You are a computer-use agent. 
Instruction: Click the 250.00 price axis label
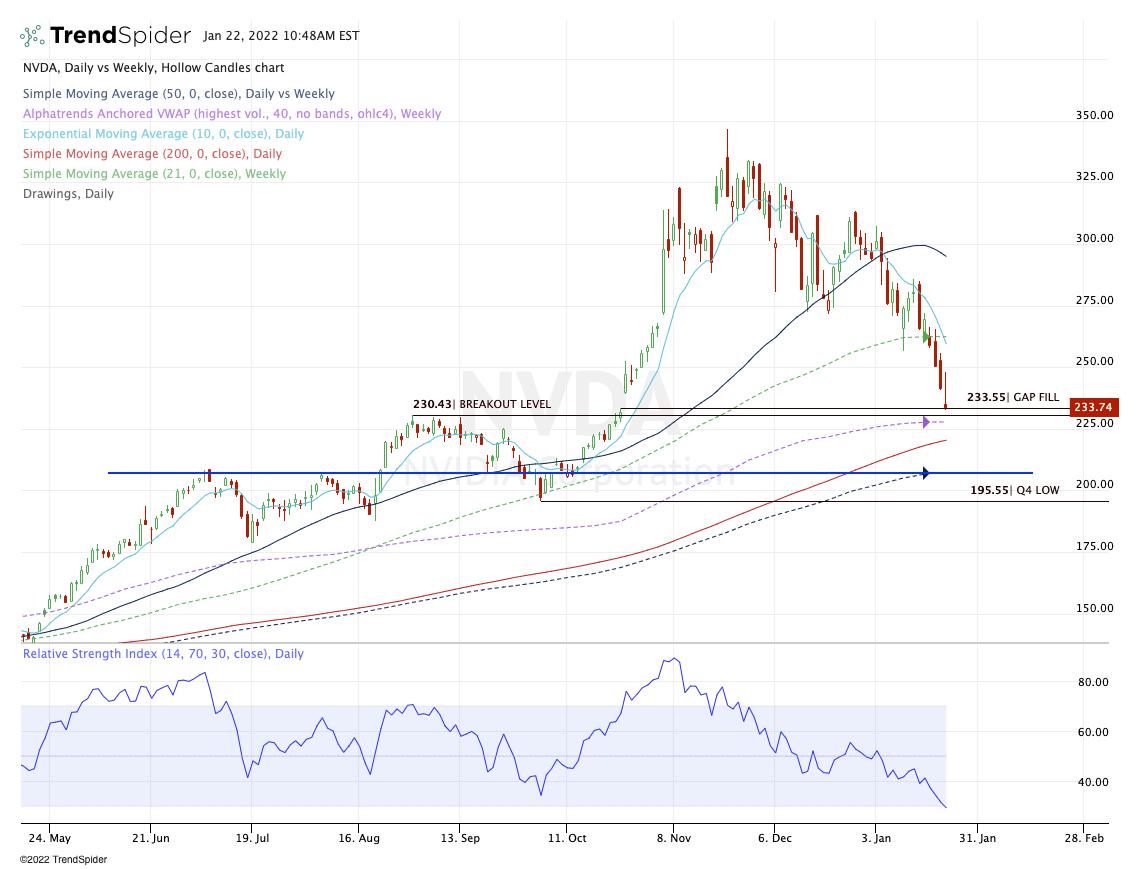pos(1095,360)
